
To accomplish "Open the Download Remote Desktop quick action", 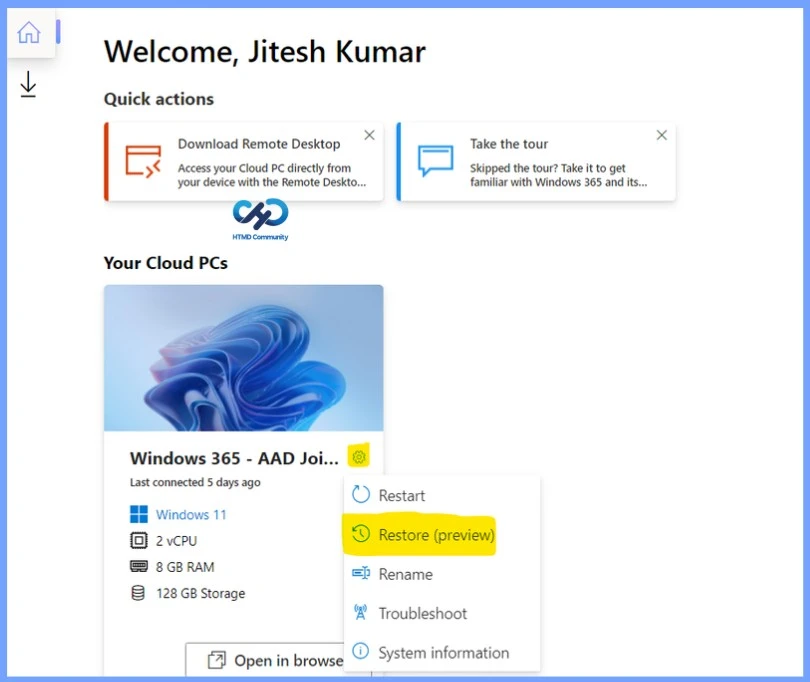I will pyautogui.click(x=244, y=162).
